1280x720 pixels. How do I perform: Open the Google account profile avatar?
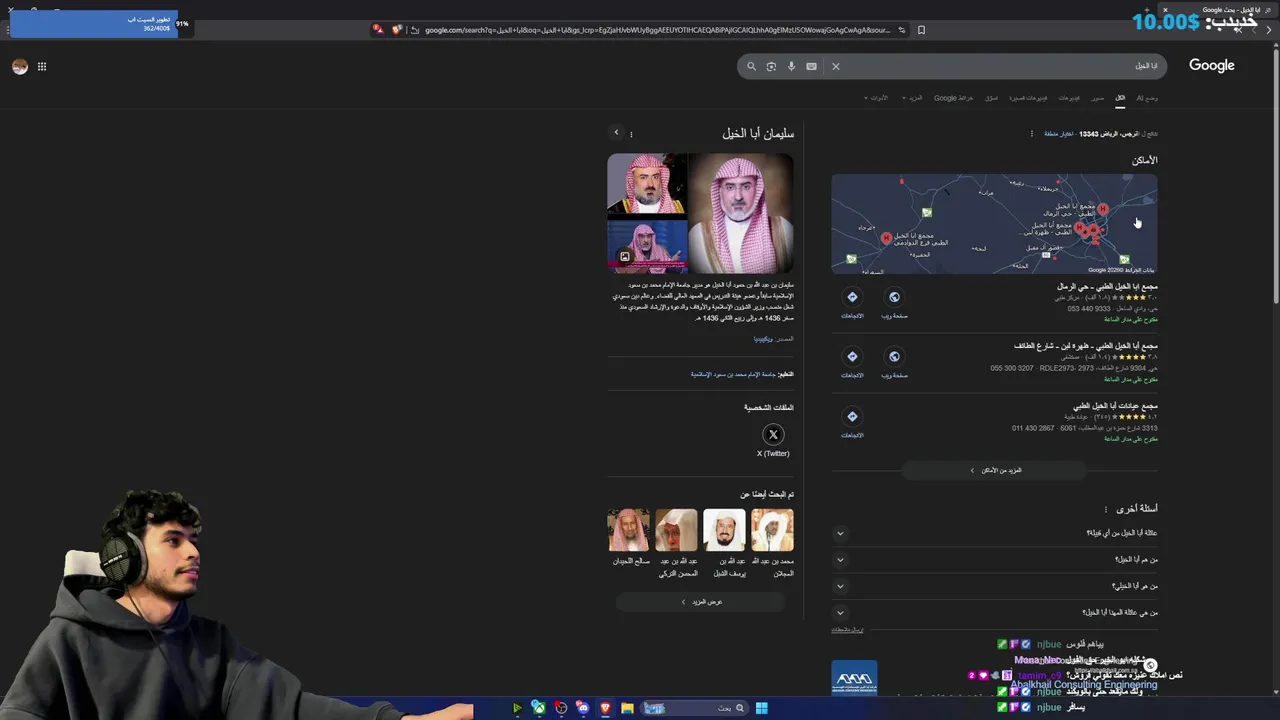tap(19, 66)
